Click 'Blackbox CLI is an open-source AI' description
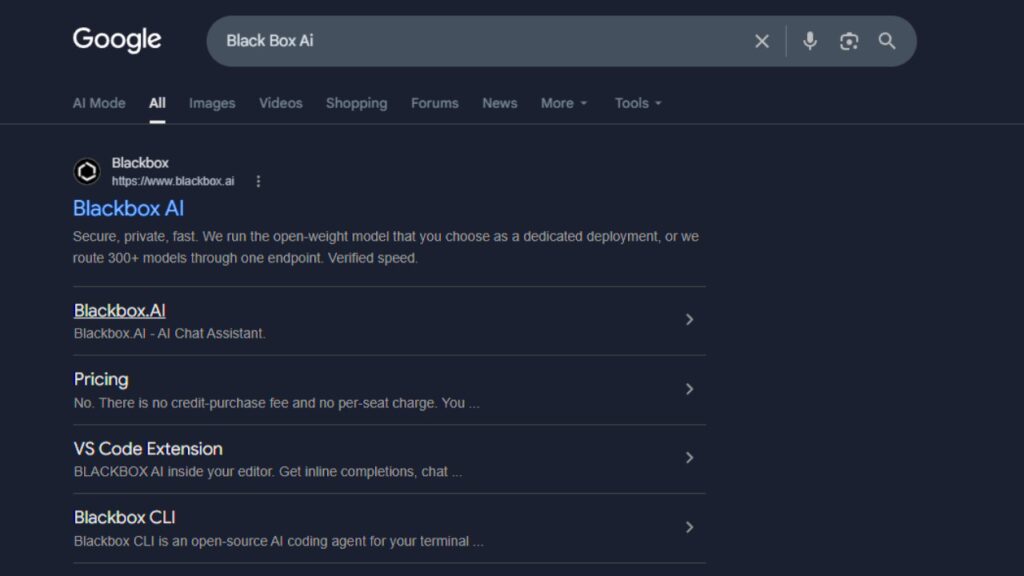This screenshot has height=576, width=1024. [279, 541]
